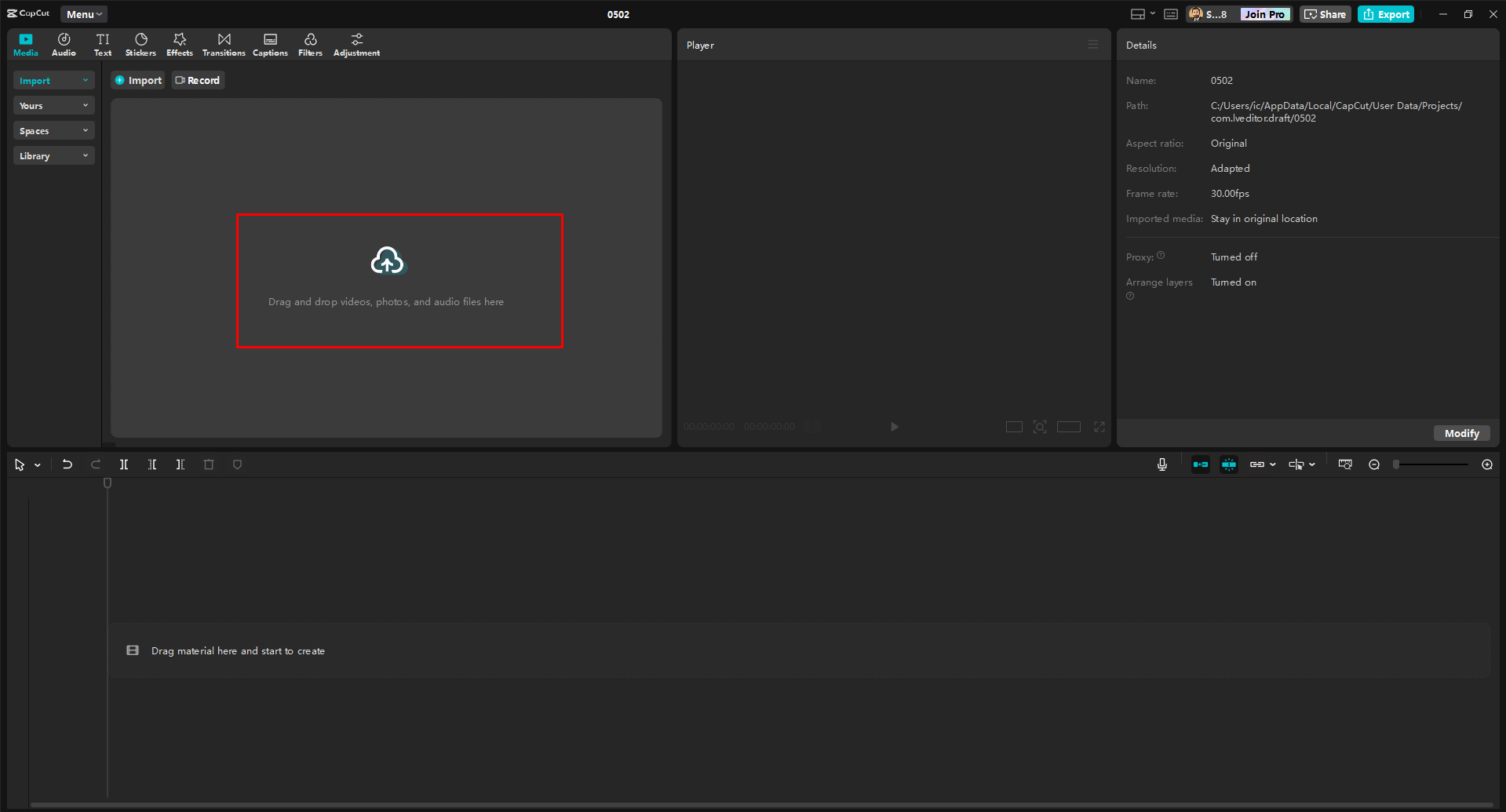The height and width of the screenshot is (812, 1506).
Task: Toggle linked selection in the timeline
Action: pos(1257,464)
